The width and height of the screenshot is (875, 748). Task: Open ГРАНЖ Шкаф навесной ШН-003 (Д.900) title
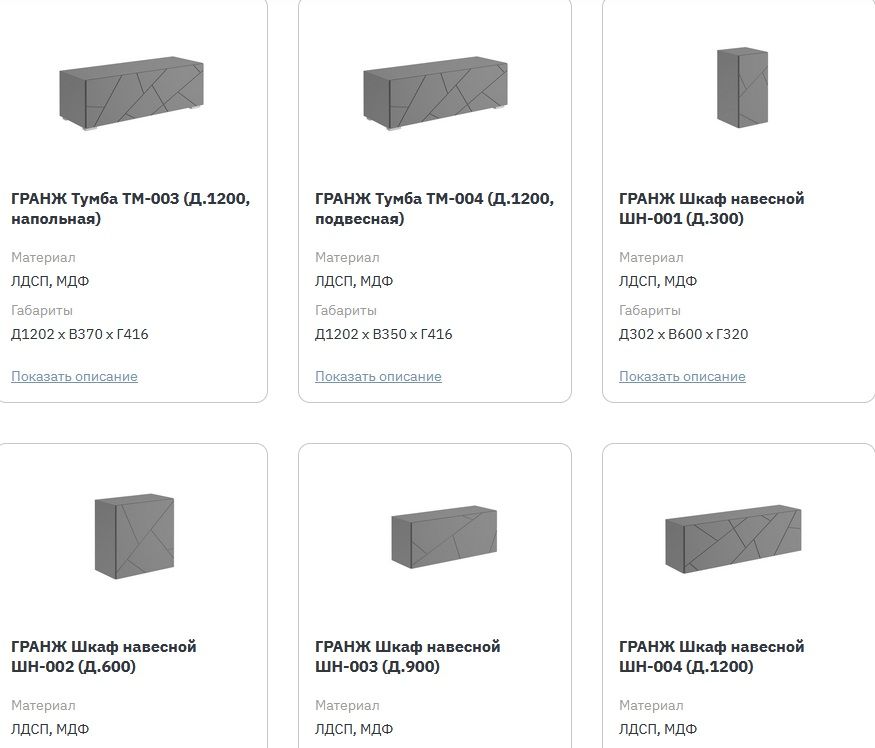[408, 656]
